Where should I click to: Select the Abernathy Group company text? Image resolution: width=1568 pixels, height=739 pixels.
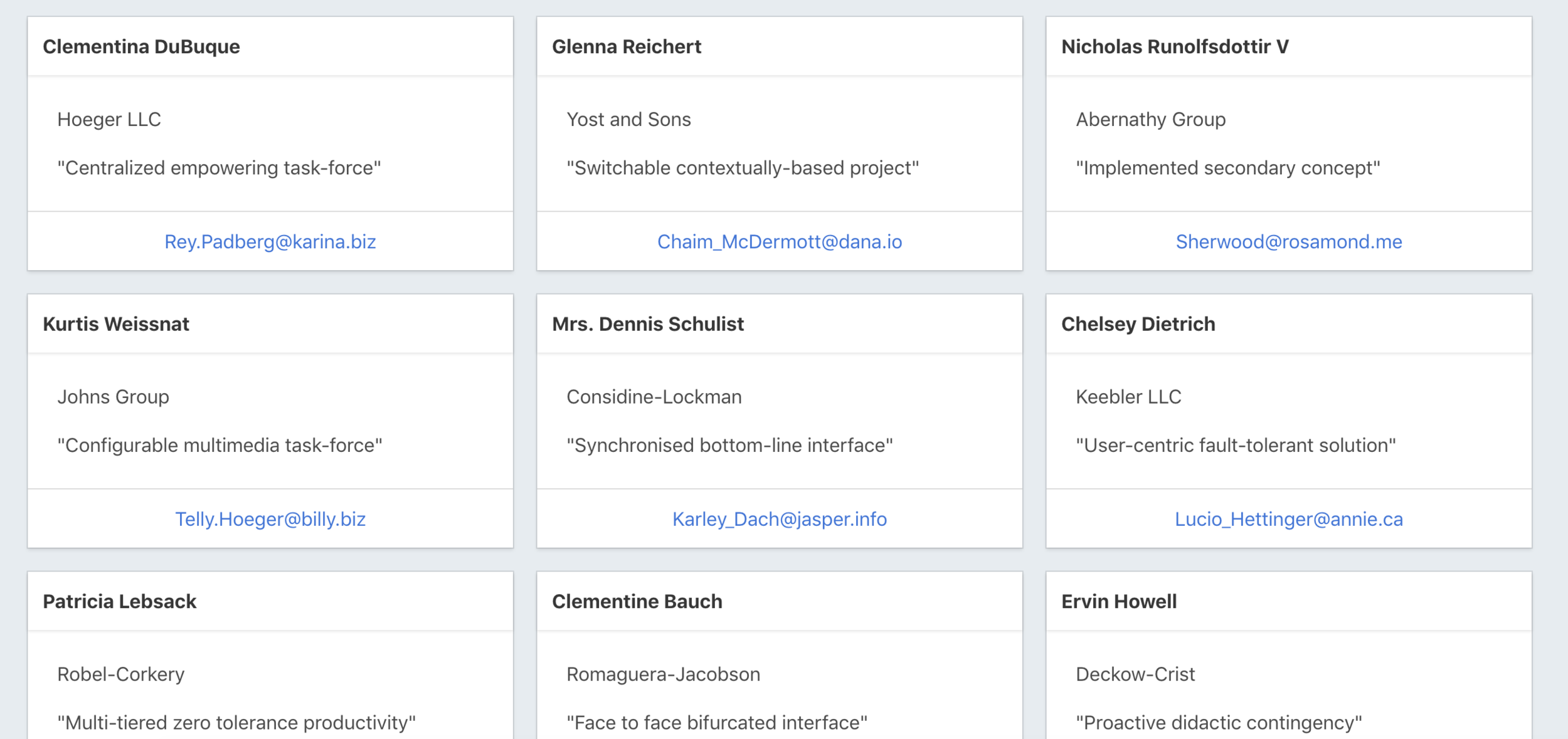[1151, 119]
